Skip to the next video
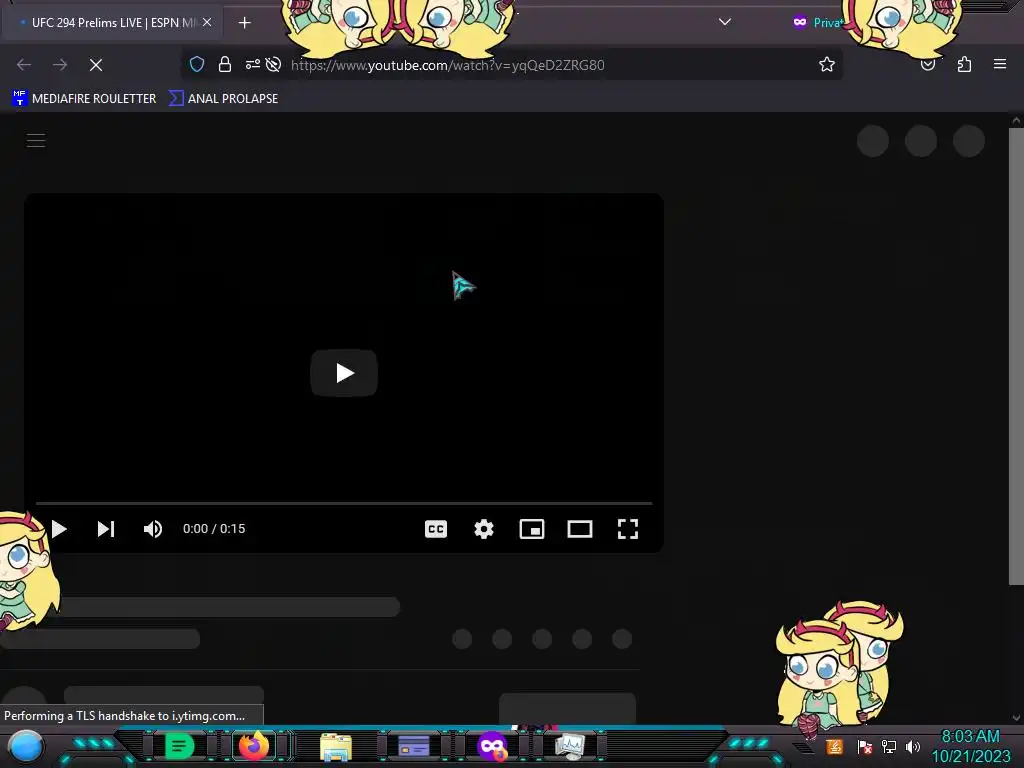 [106, 529]
